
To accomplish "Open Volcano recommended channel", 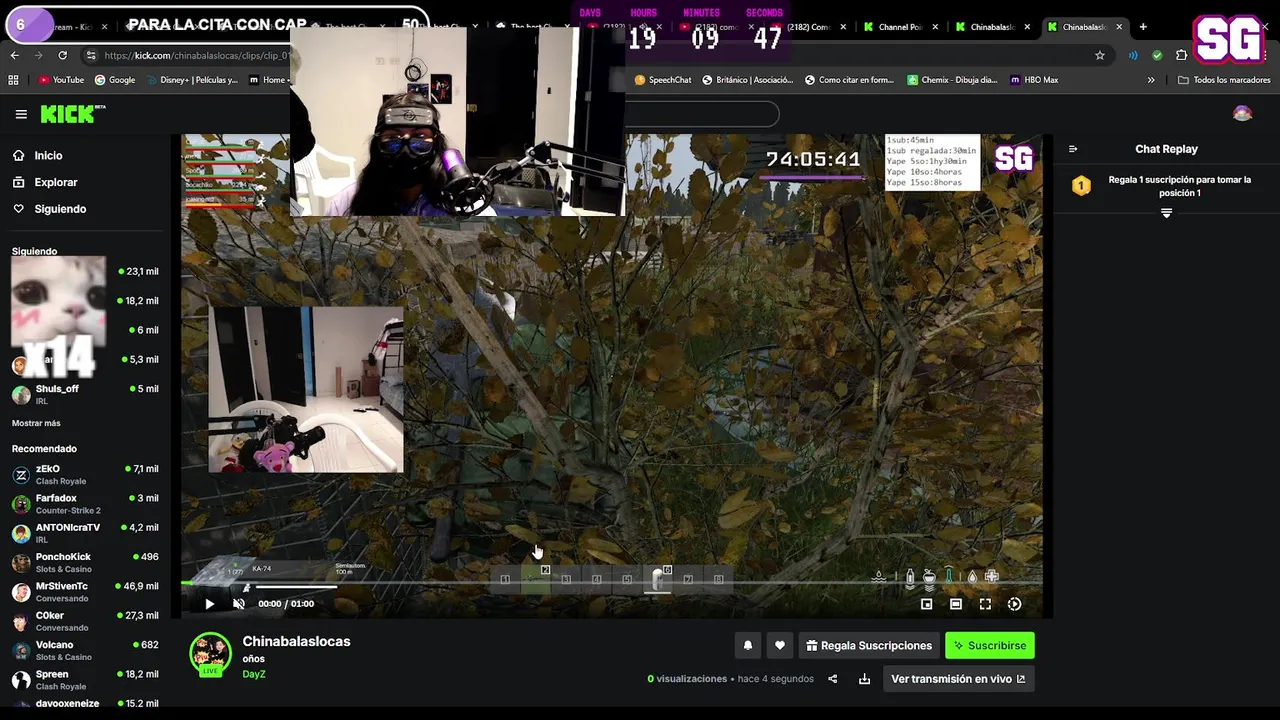I will point(85,650).
